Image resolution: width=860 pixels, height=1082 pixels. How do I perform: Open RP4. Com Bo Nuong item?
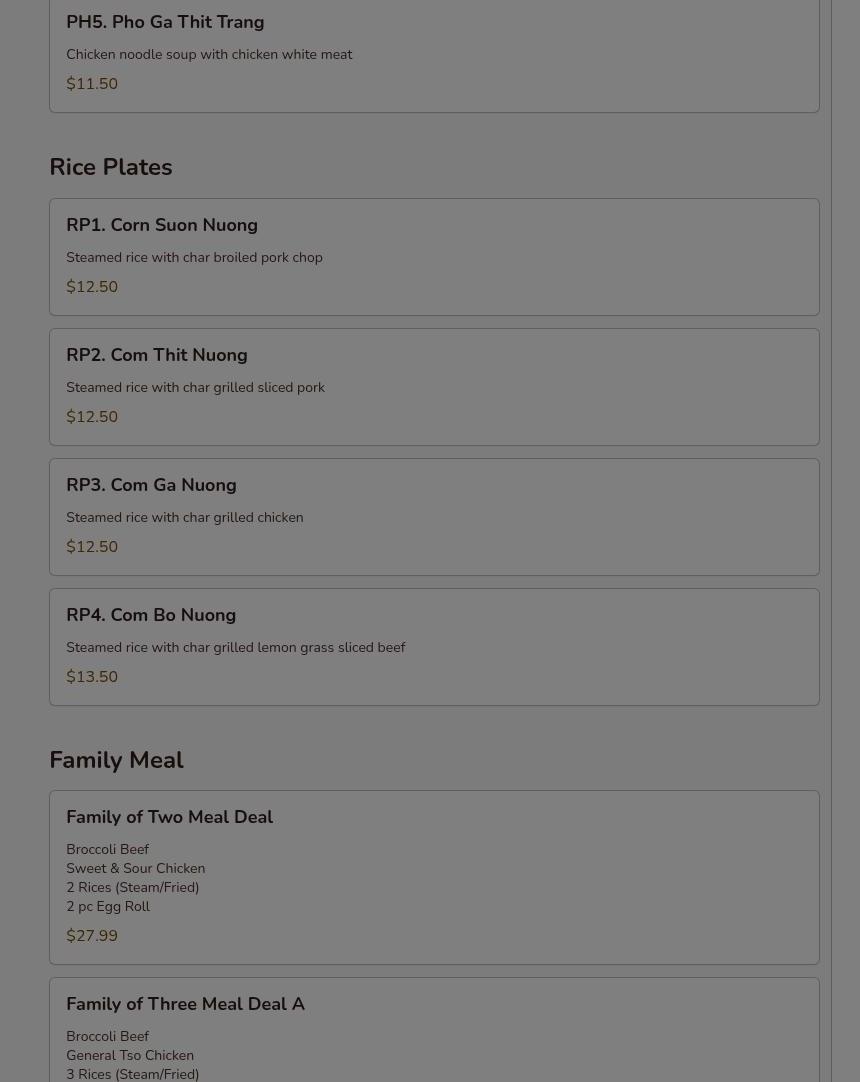[x=434, y=647]
